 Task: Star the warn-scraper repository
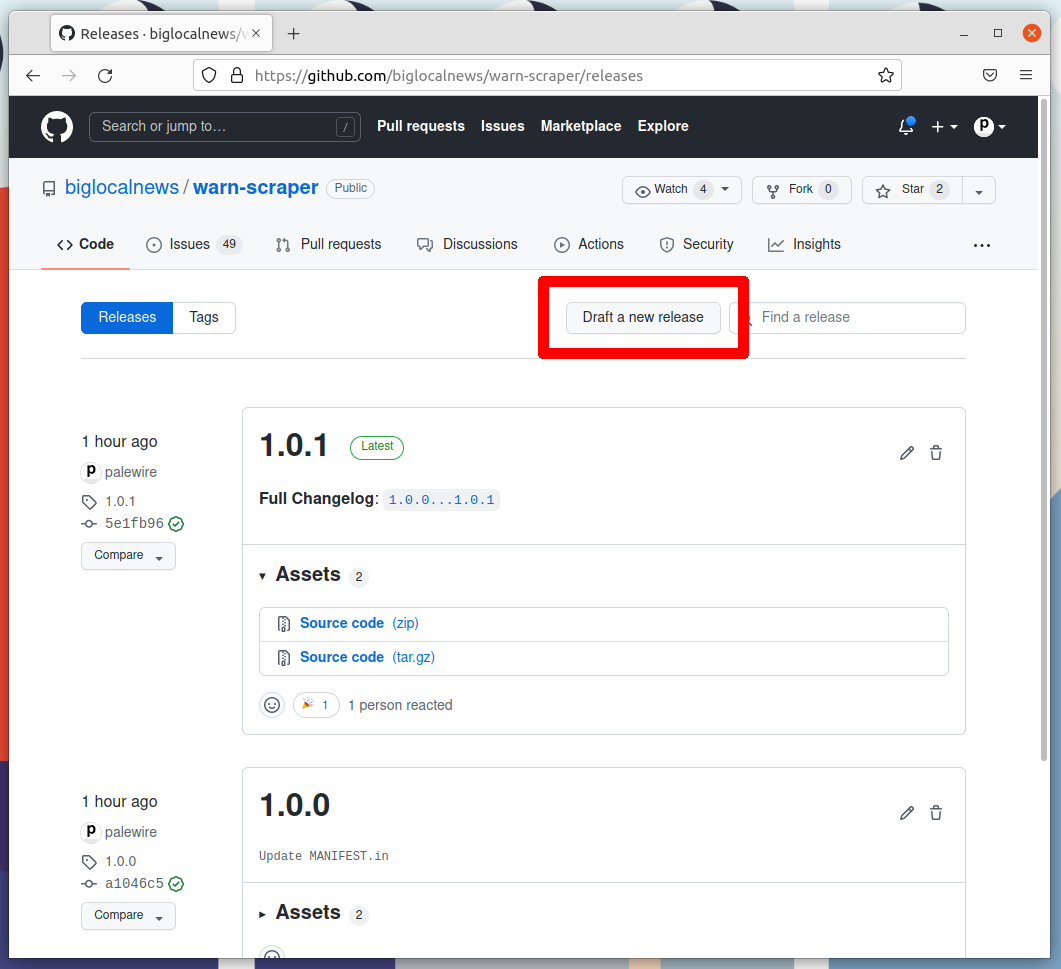912,189
